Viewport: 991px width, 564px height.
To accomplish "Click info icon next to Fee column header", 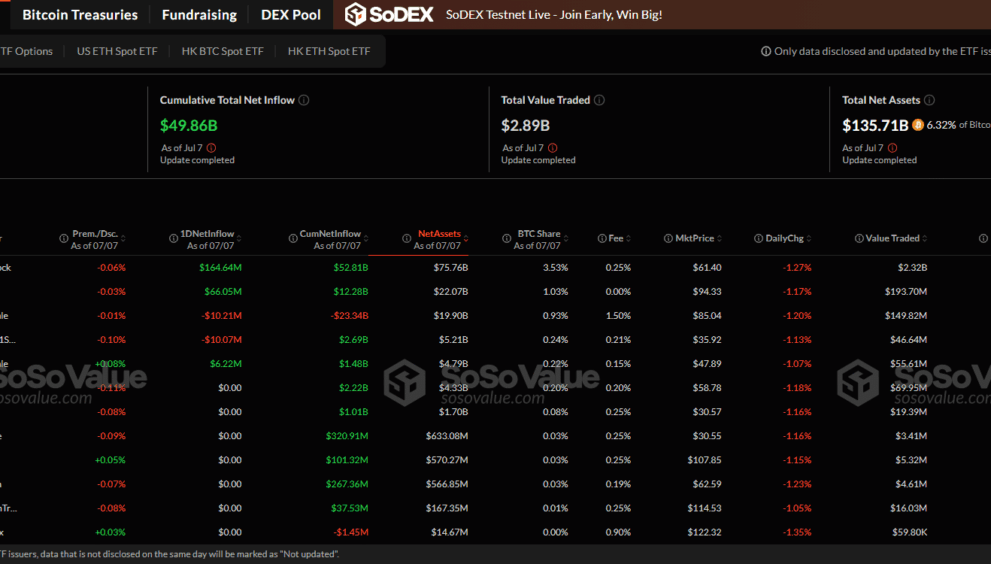I will 602,238.
